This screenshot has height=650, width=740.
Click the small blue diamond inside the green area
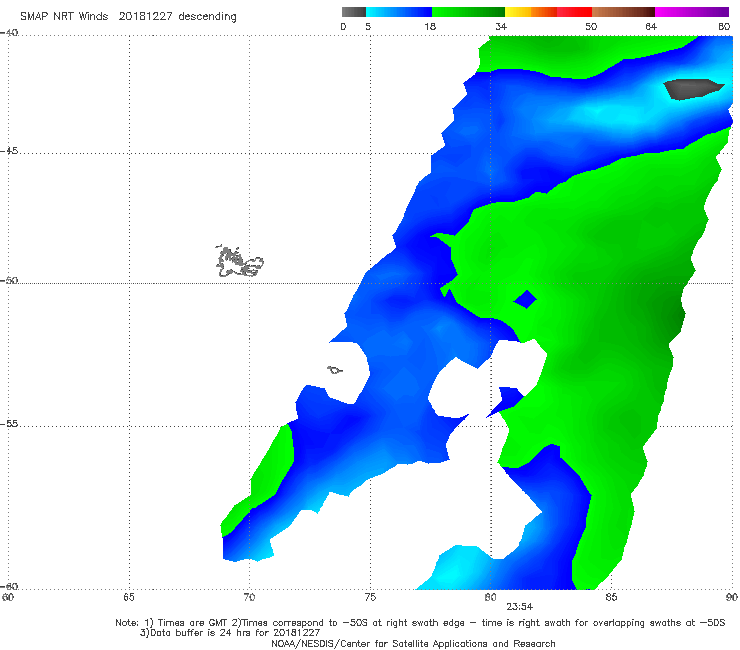pyautogui.click(x=525, y=299)
